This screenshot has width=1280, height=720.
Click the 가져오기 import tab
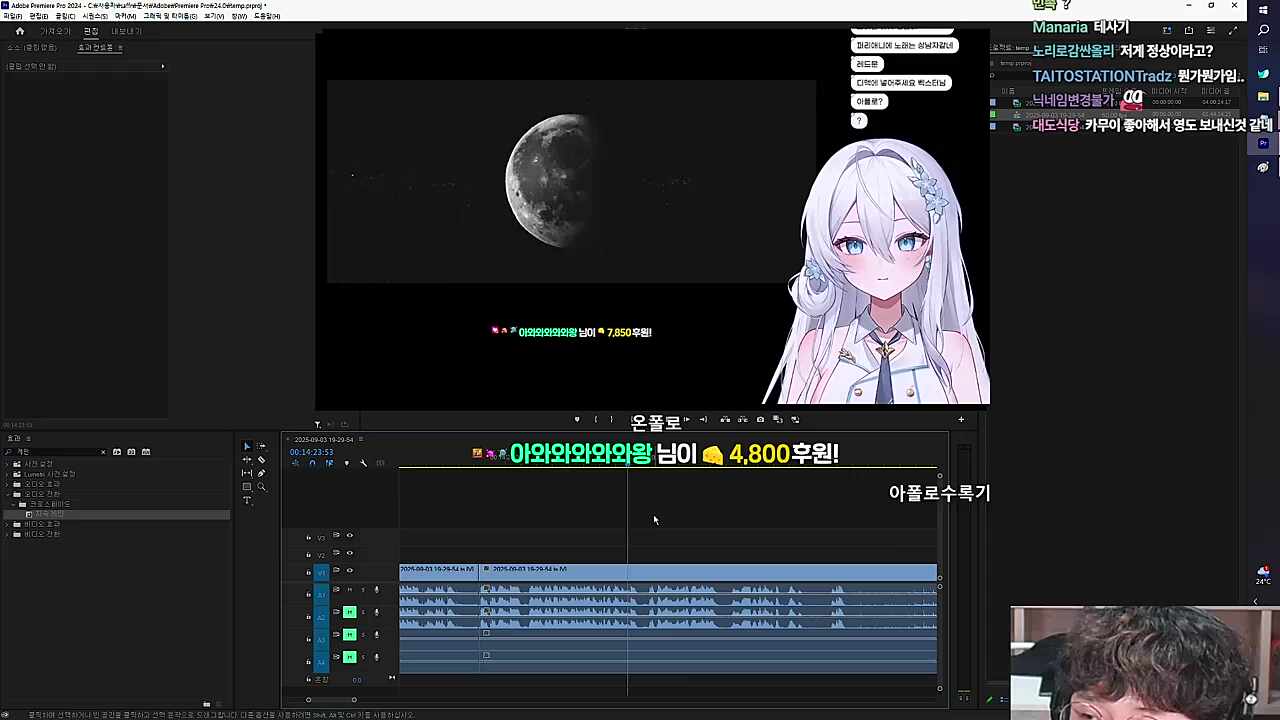55,31
